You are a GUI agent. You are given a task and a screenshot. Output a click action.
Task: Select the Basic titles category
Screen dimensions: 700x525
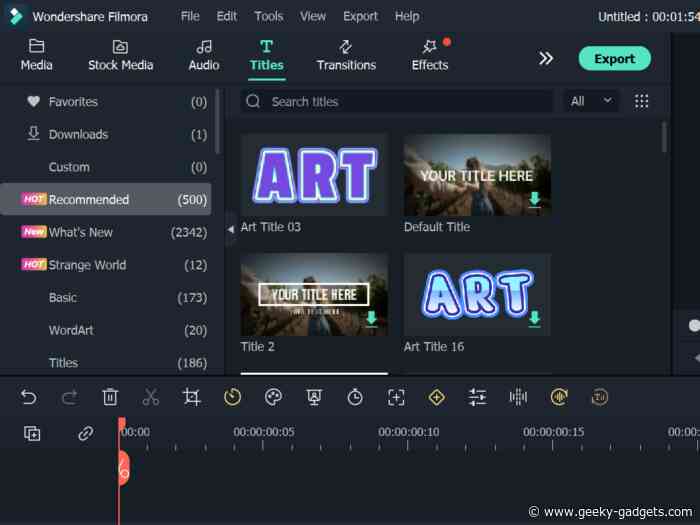tap(106, 297)
